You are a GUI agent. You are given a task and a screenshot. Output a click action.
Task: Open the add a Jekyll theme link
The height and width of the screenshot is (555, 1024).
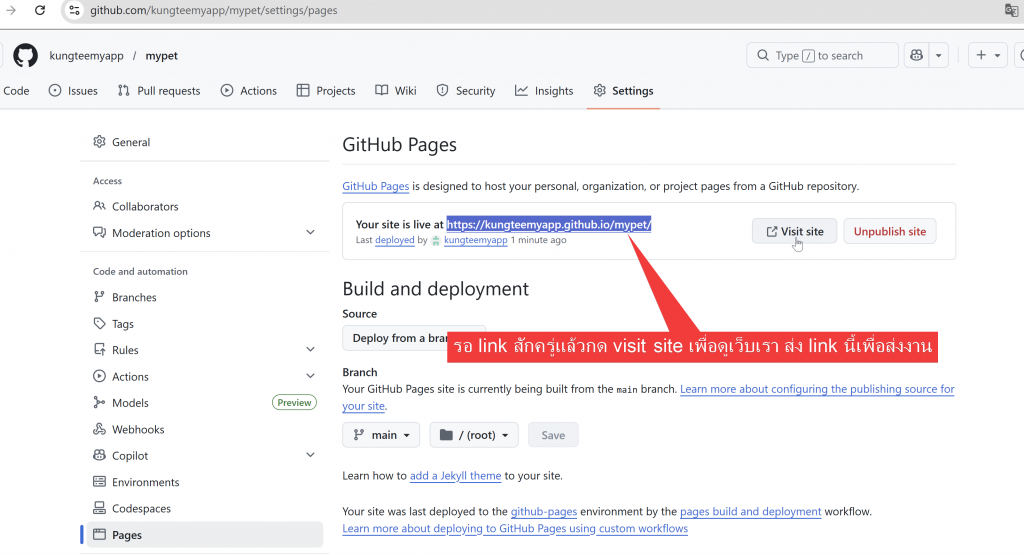(455, 476)
